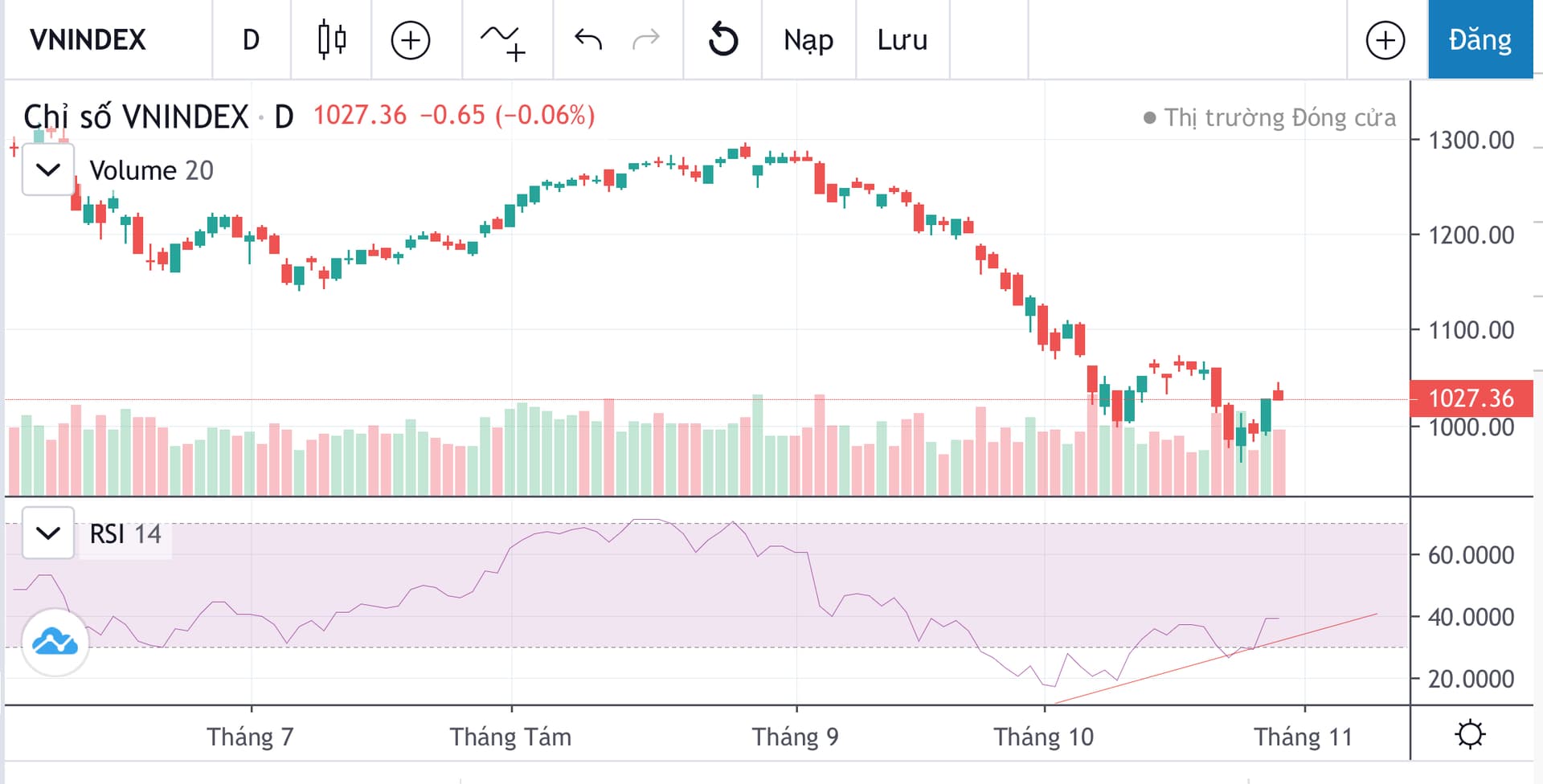Screen dimensions: 1543x784
Task: Click the Tháng 9 time axis marker
Action: [x=795, y=736]
